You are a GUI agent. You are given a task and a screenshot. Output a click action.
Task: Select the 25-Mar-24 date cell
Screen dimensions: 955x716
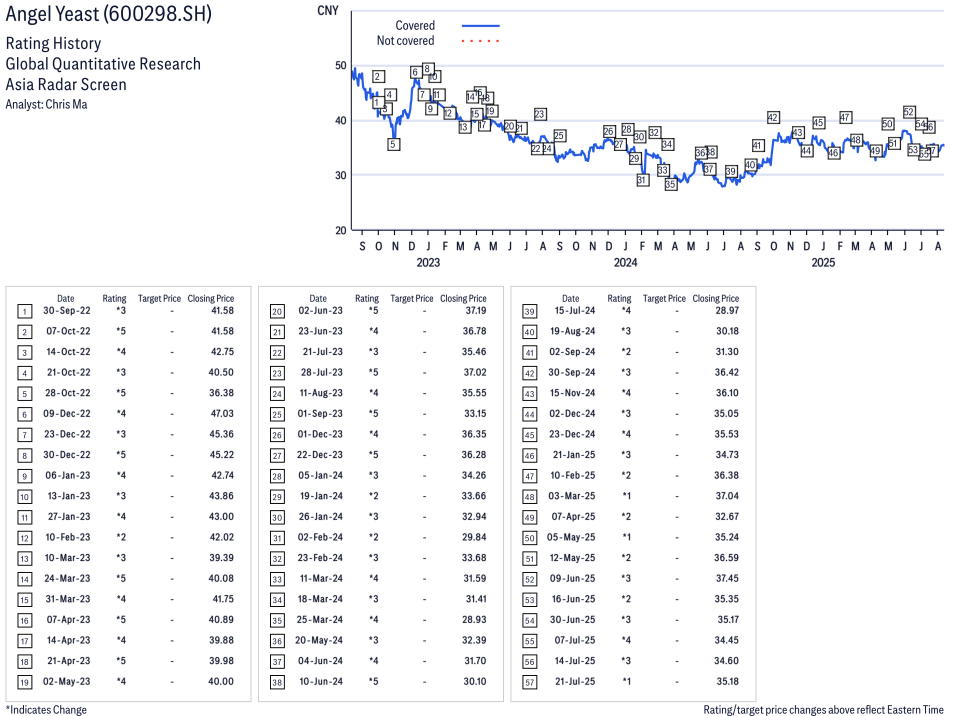pyautogui.click(x=320, y=619)
